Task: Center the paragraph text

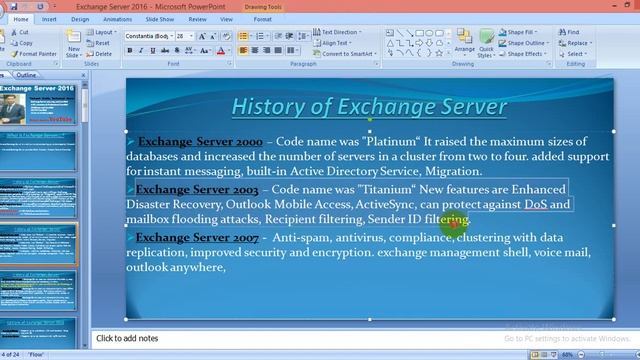Action: coord(255,50)
